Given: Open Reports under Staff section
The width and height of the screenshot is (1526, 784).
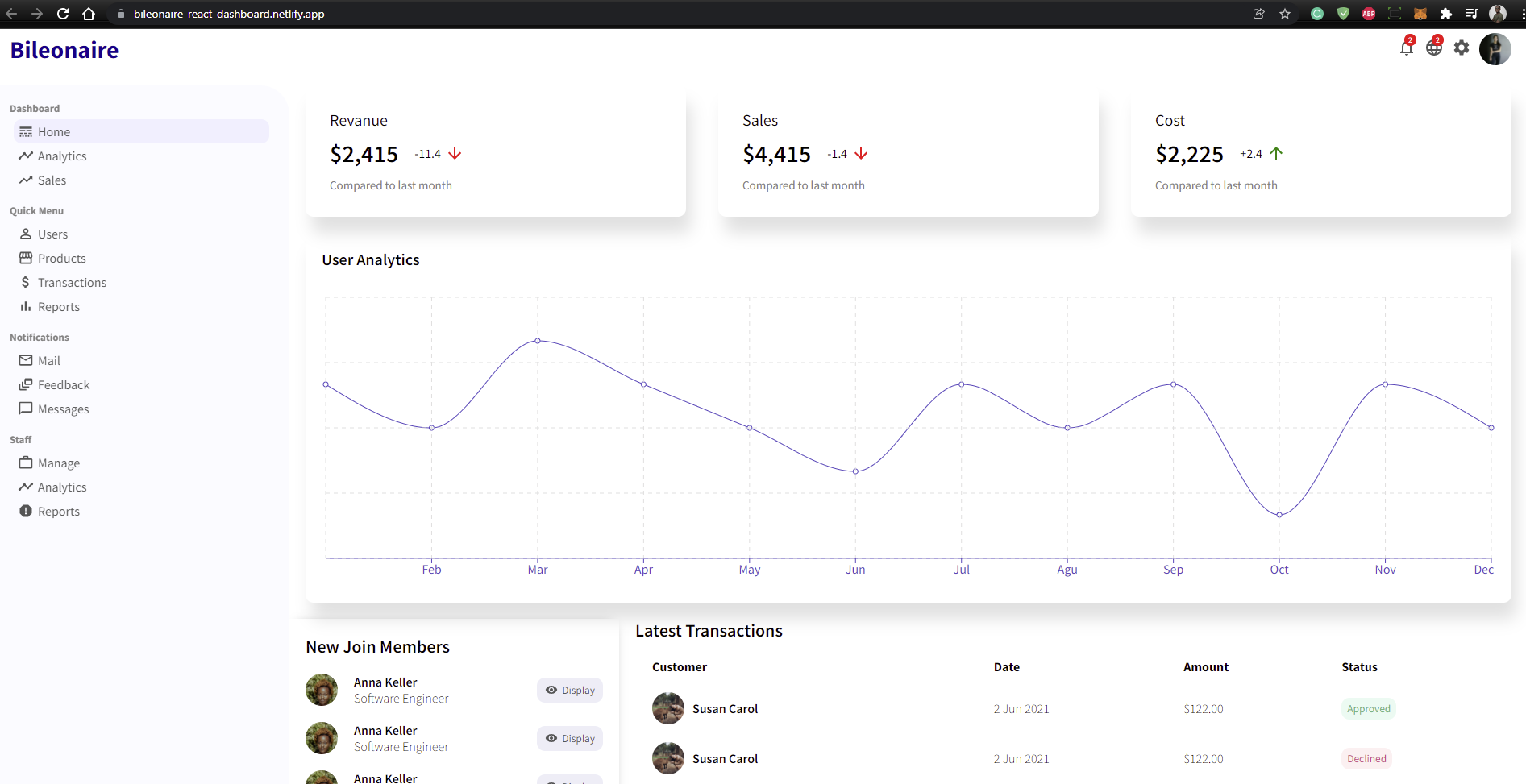Looking at the screenshot, I should 58,512.
